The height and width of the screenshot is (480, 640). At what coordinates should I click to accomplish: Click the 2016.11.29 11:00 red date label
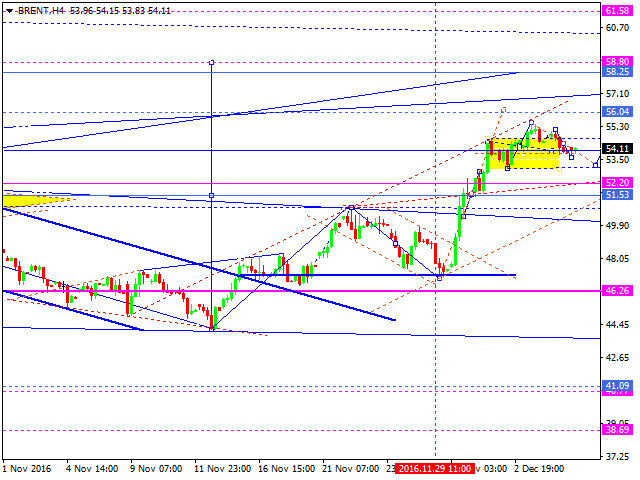435,469
